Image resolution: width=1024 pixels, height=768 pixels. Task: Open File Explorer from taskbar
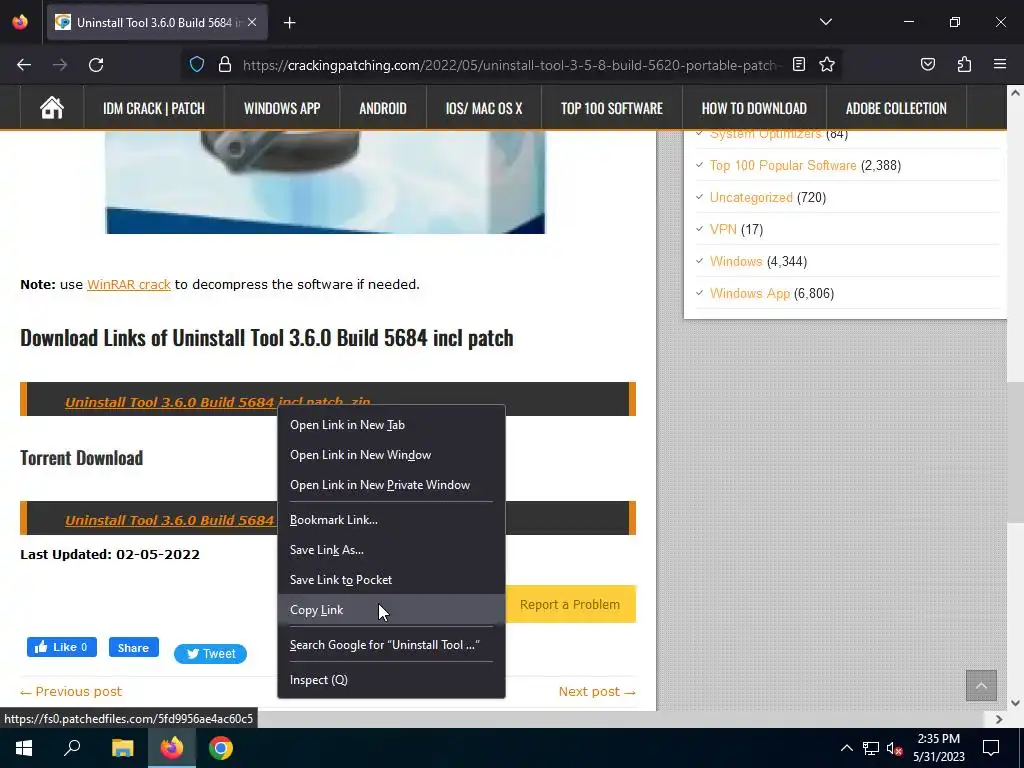122,748
